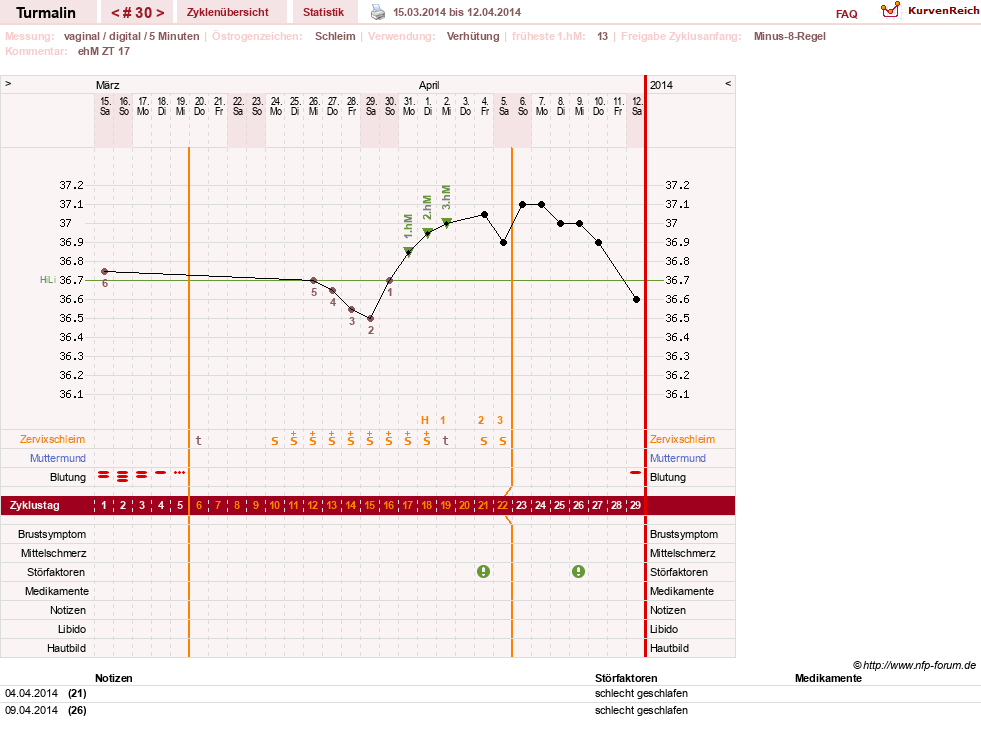
Task: Click the left Blutung row label
Action: click(68, 477)
